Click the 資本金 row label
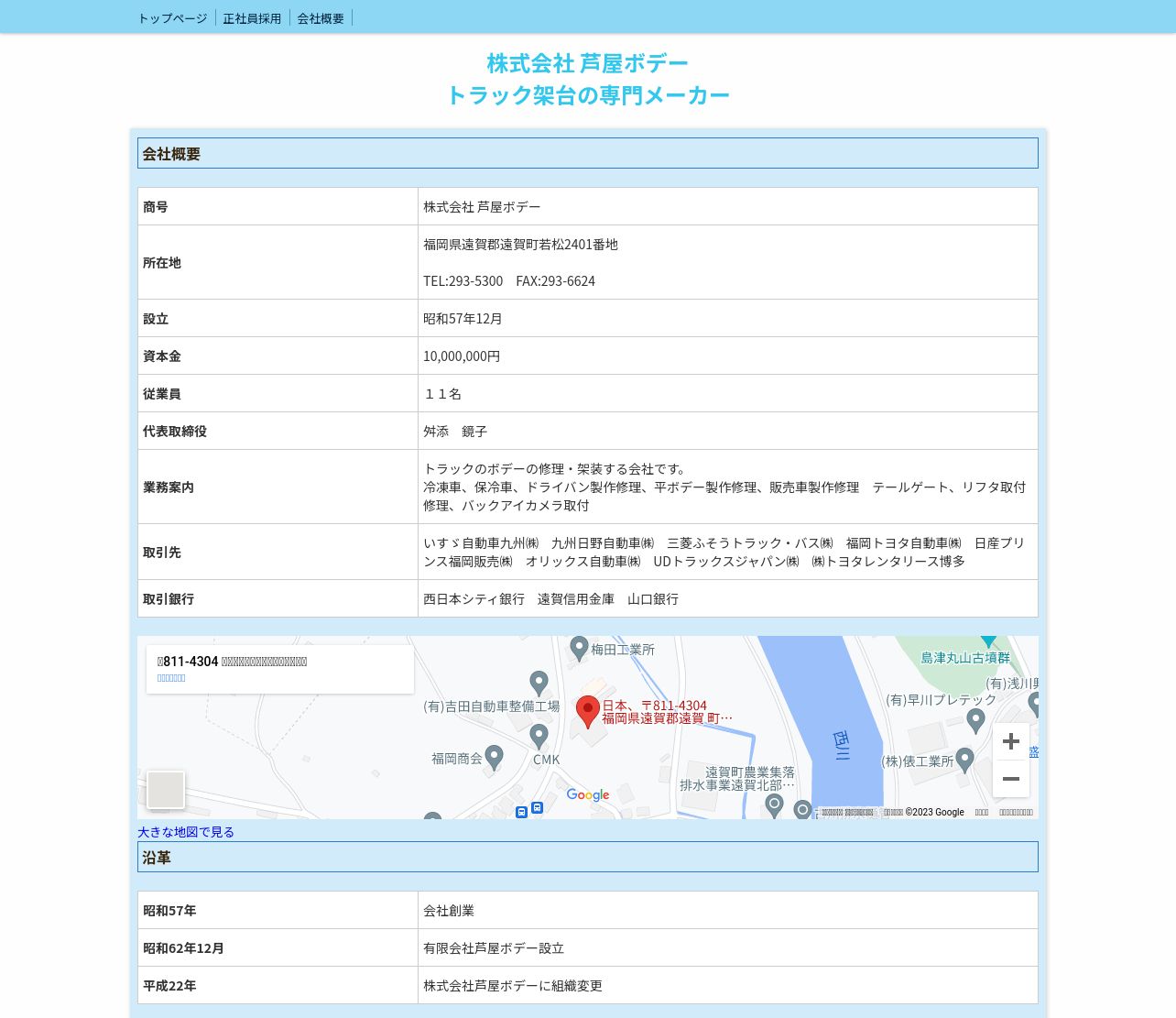The height and width of the screenshot is (1018, 1176). pyautogui.click(x=162, y=356)
